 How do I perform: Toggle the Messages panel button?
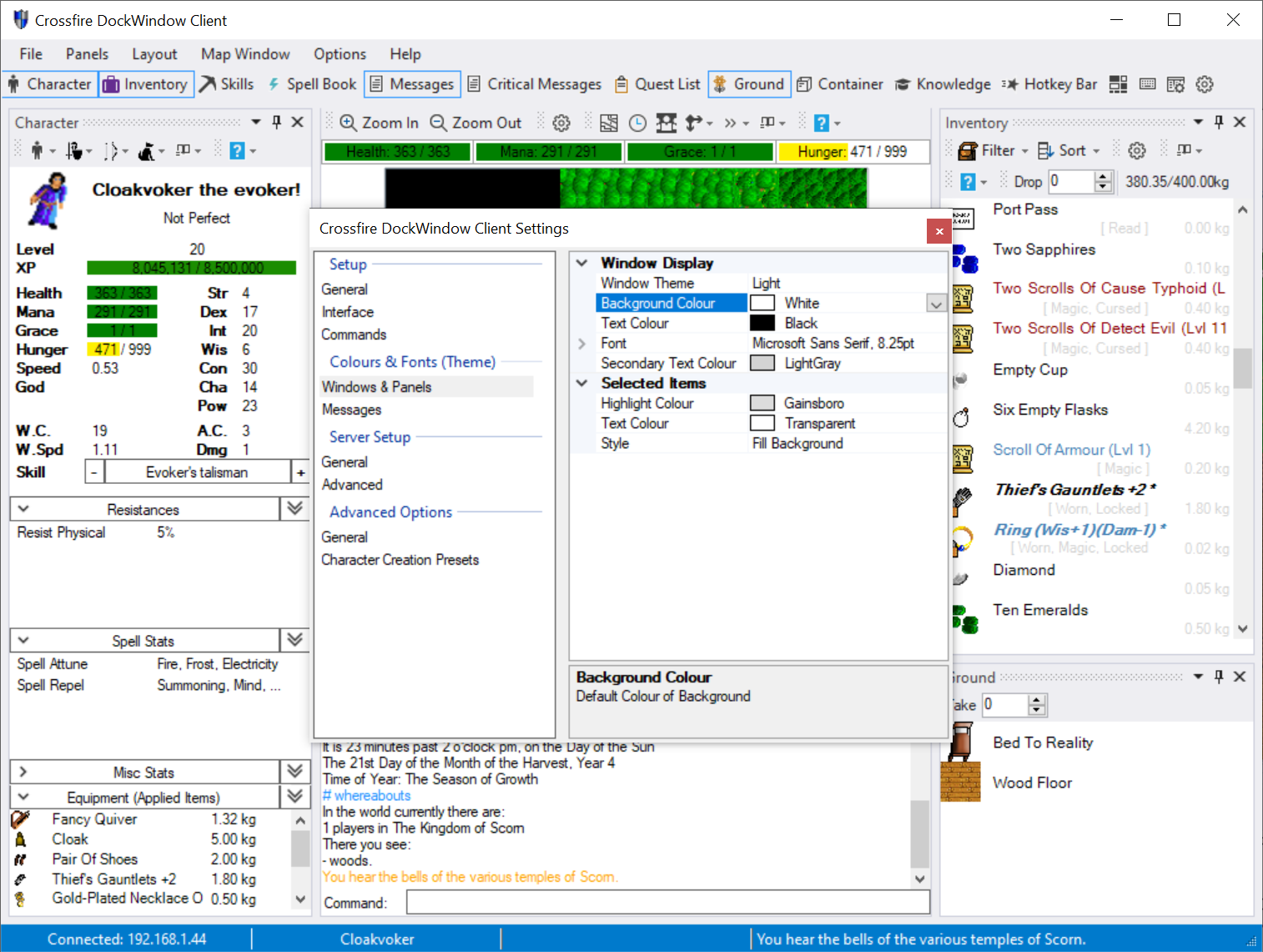[x=412, y=84]
